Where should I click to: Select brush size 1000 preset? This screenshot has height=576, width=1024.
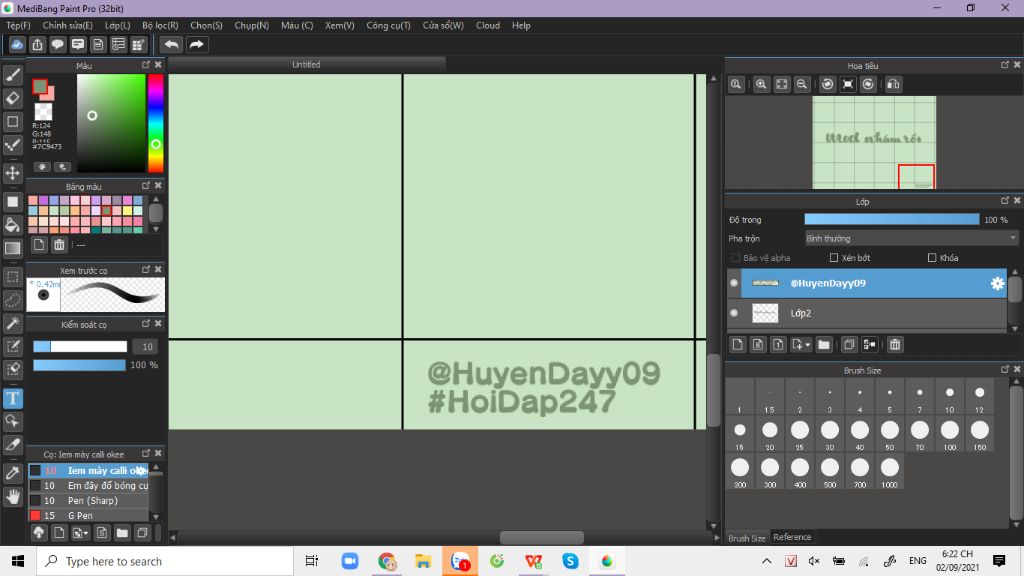(x=889, y=473)
